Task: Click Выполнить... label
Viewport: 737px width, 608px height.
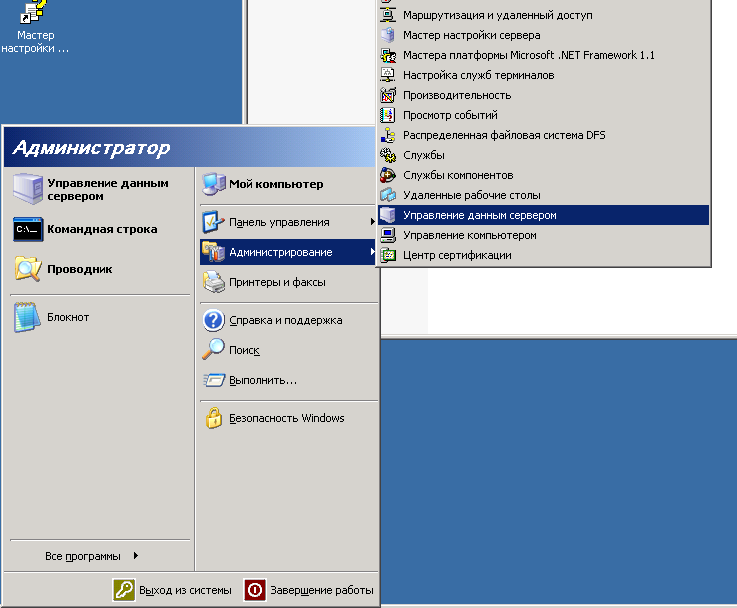Action: tap(263, 380)
